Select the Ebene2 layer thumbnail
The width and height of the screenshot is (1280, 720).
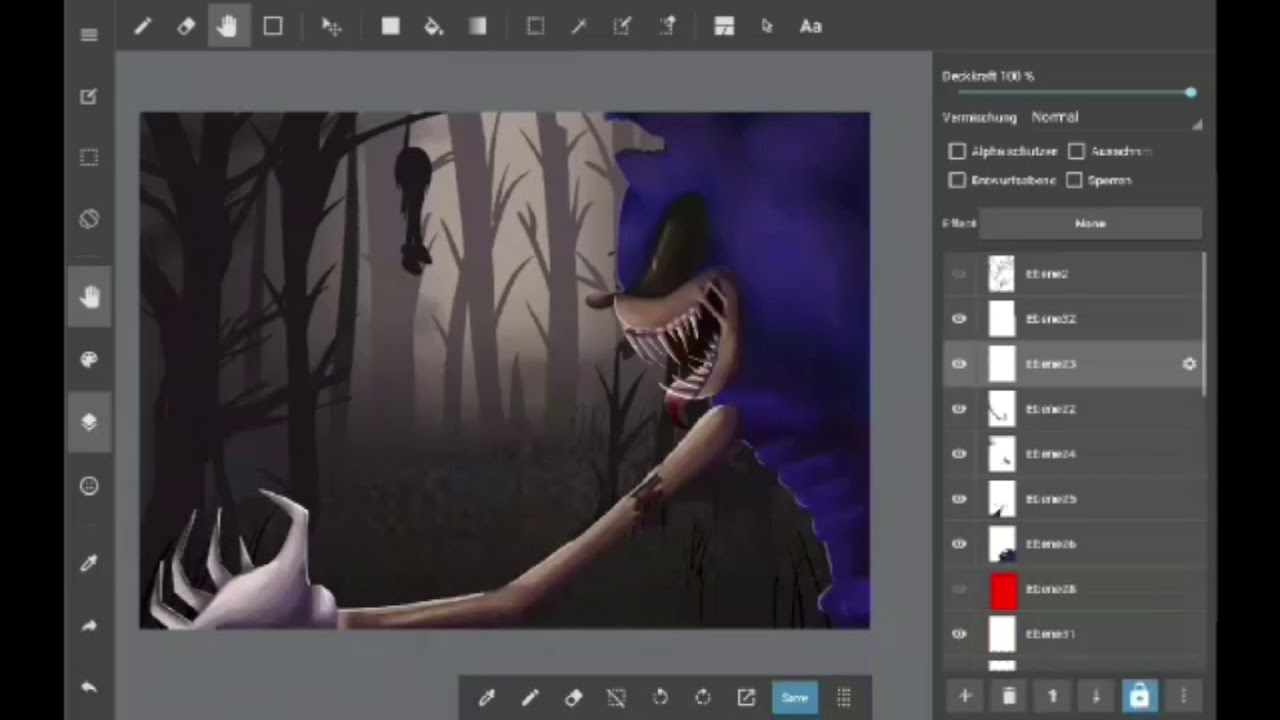point(1002,274)
